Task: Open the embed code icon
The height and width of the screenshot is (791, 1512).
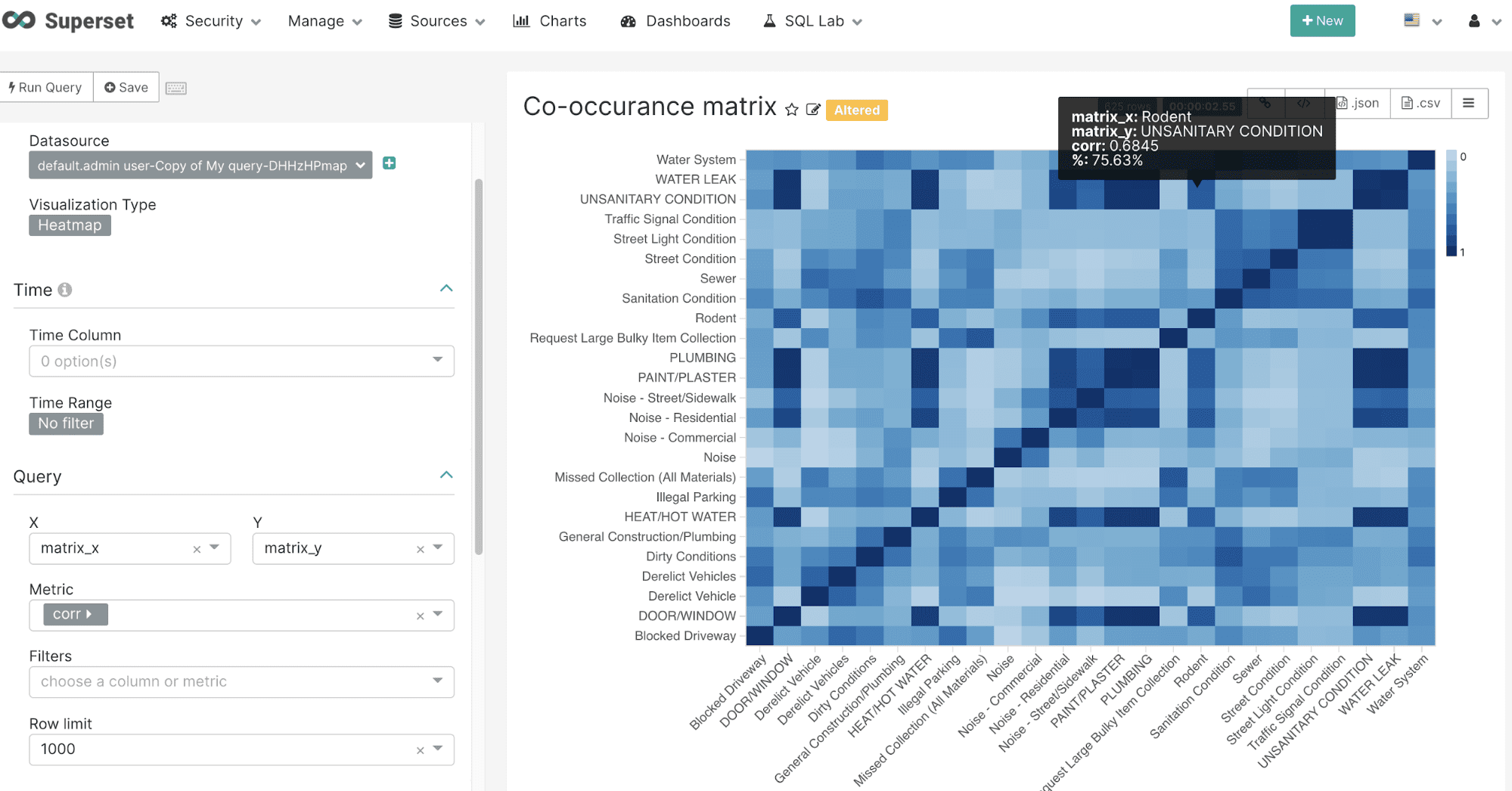Action: coord(1304,103)
